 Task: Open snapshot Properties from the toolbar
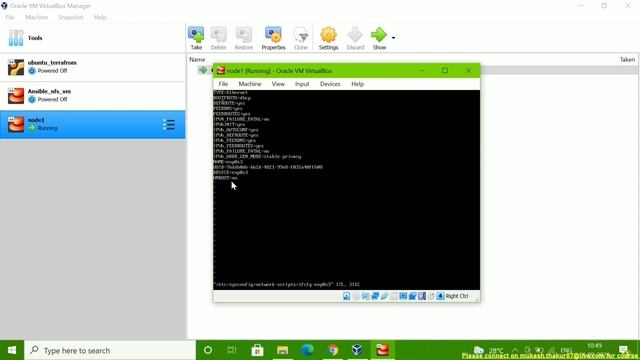click(x=273, y=38)
